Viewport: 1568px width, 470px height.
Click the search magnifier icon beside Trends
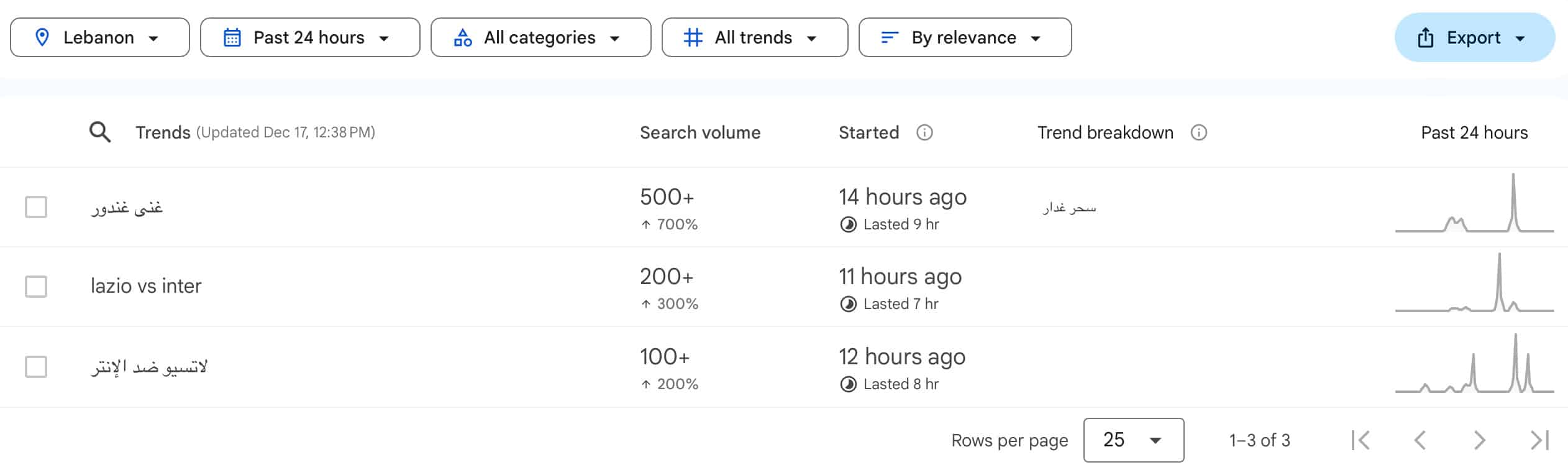click(x=99, y=132)
